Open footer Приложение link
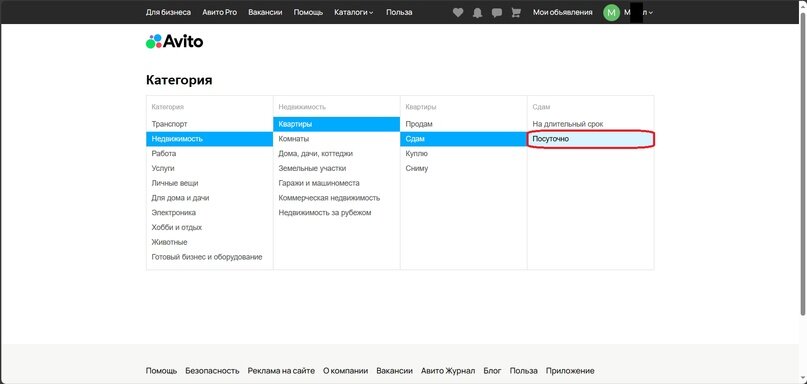Image resolution: width=807 pixels, height=384 pixels. 570,371
